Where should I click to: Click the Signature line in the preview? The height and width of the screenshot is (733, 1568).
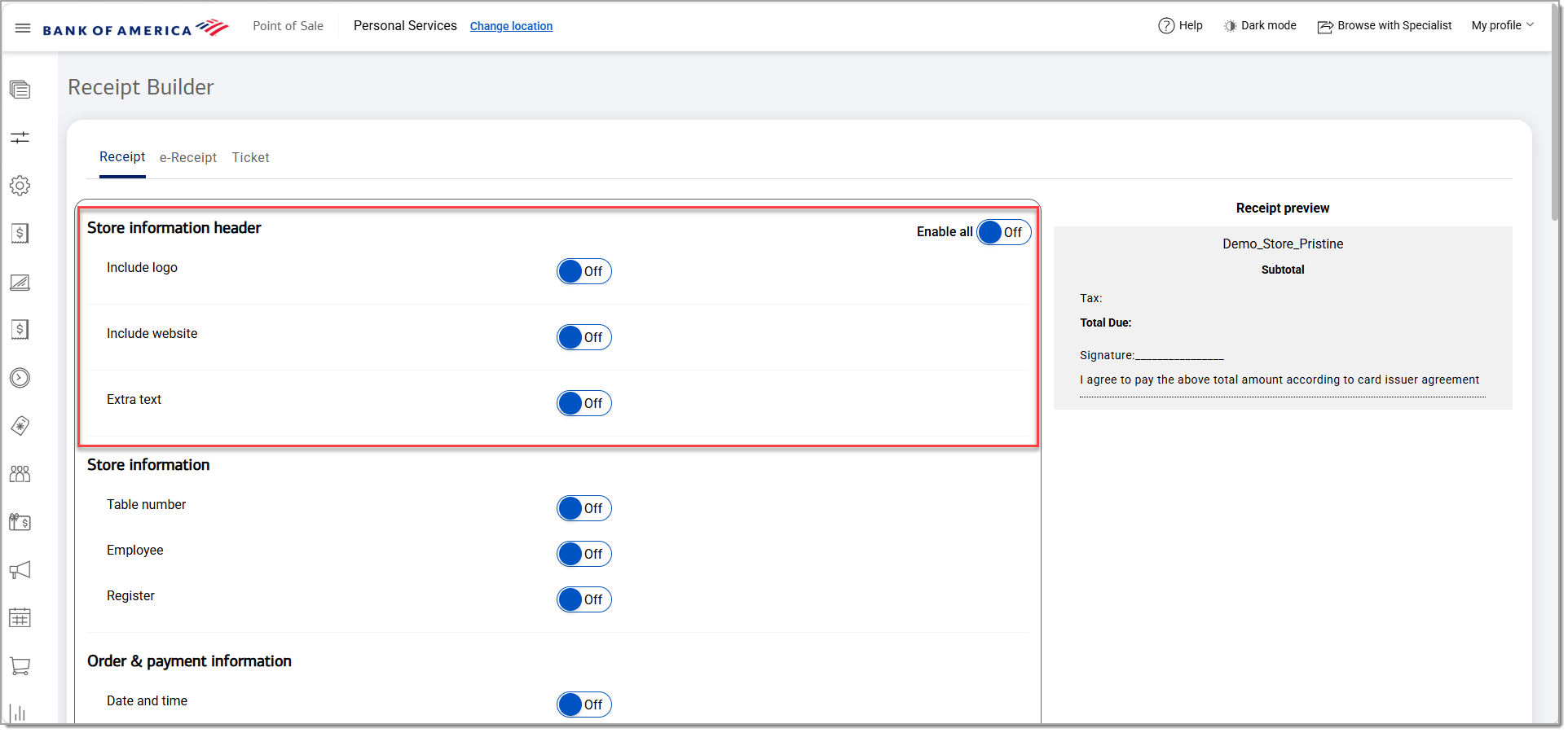(1152, 355)
